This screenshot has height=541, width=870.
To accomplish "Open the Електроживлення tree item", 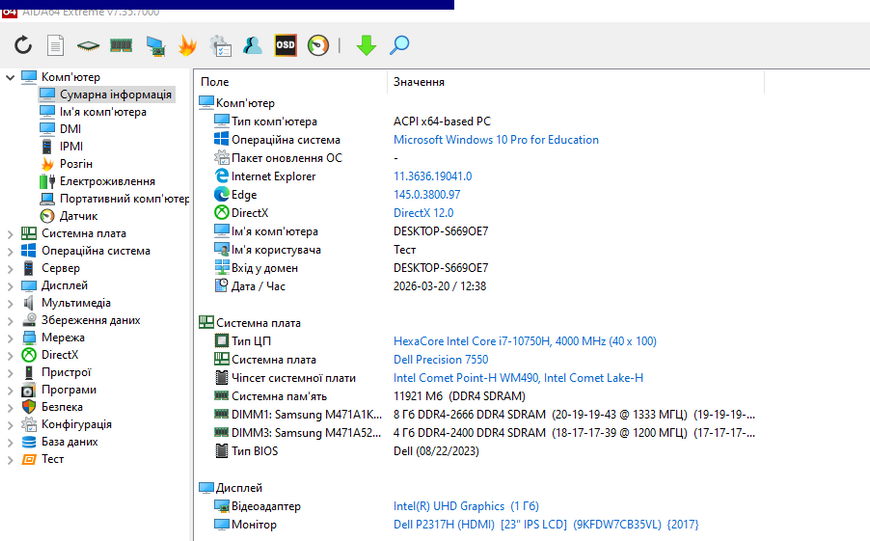I will tap(107, 181).
